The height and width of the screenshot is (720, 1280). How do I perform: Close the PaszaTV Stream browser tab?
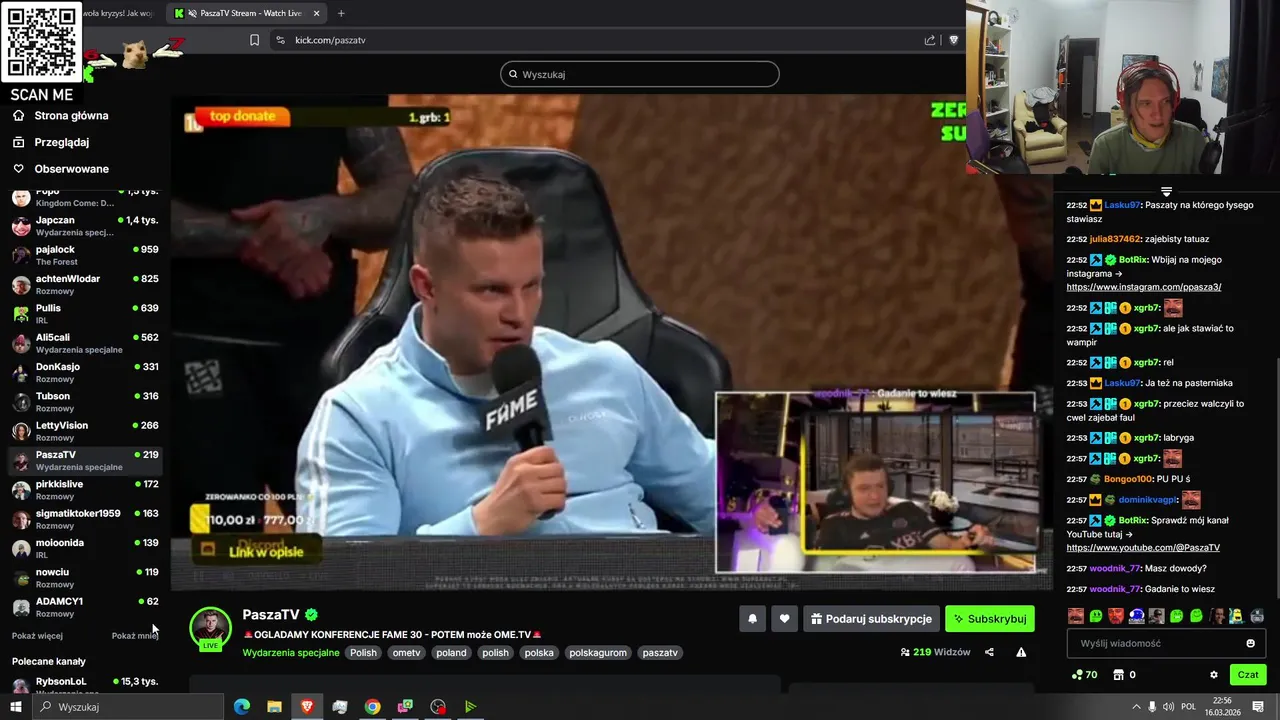click(317, 13)
